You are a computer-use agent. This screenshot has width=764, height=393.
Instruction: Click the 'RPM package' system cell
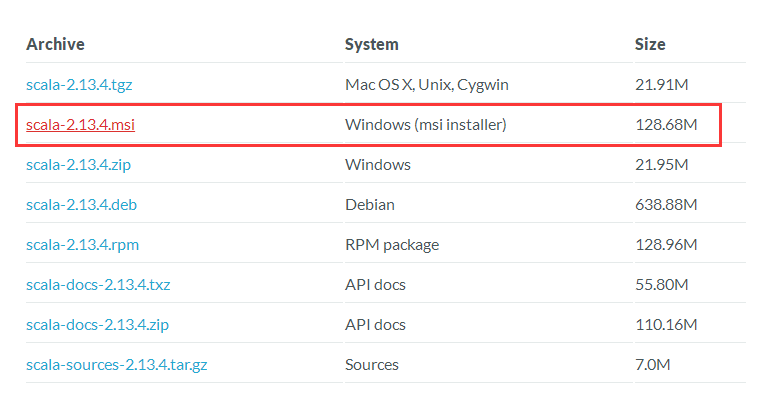[x=392, y=244]
